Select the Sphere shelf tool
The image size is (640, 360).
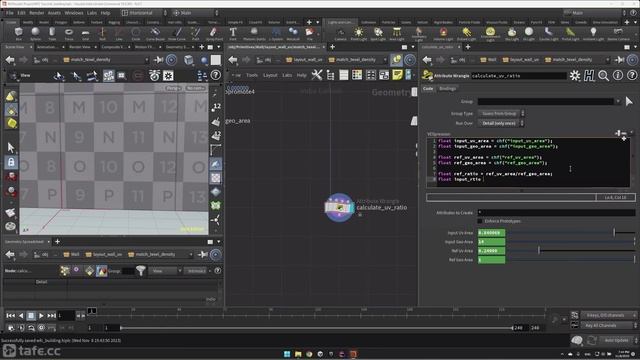click(36, 33)
